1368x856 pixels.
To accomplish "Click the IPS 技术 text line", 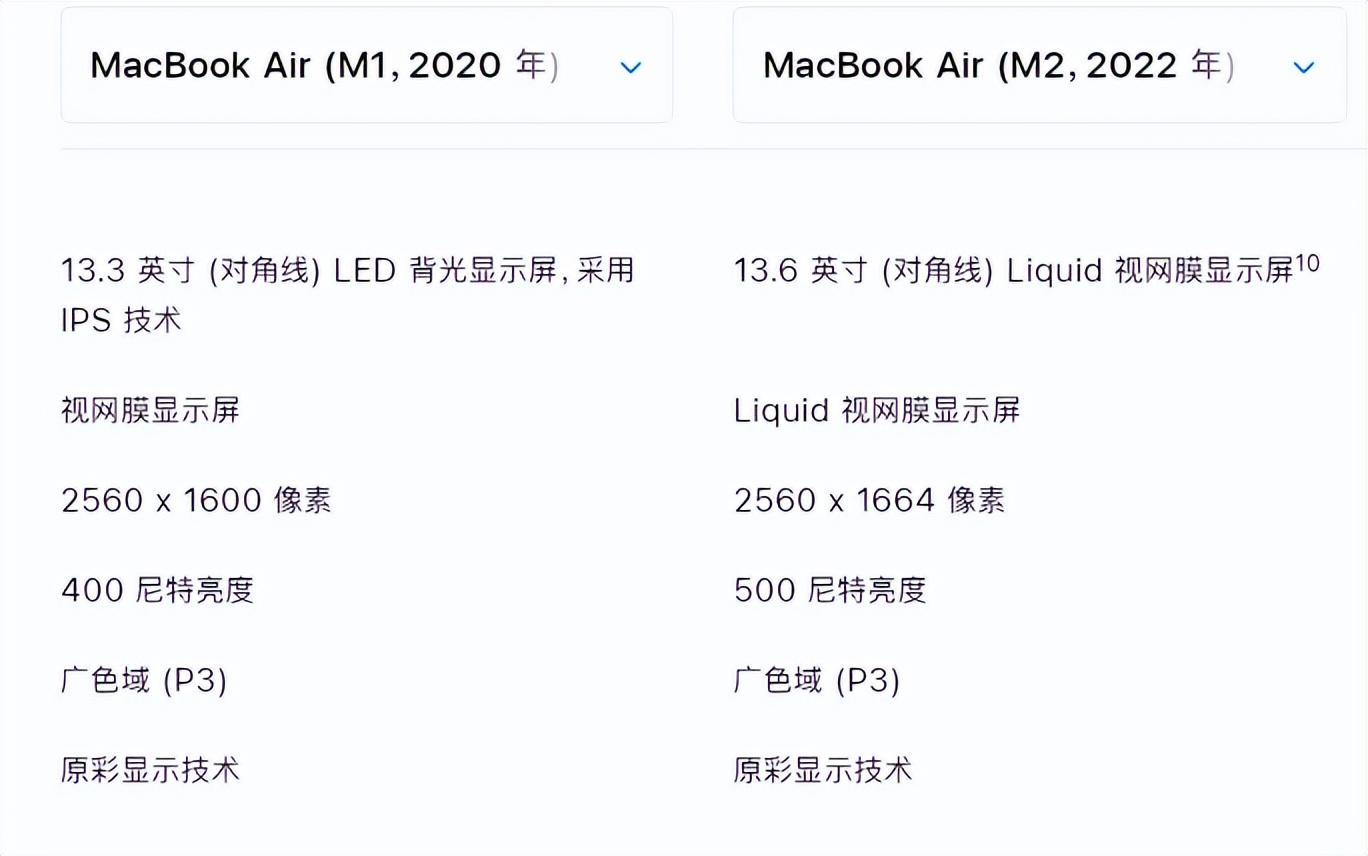I will point(121,321).
